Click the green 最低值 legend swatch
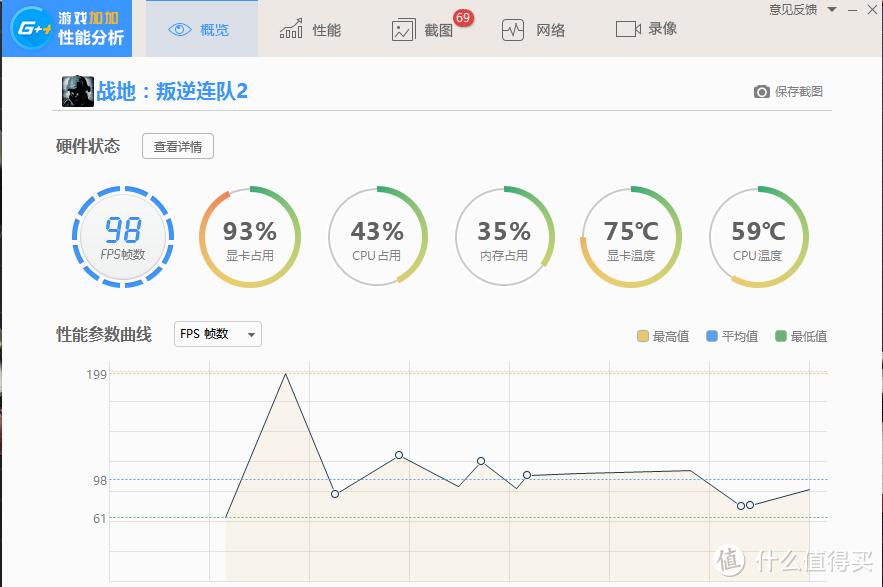Image resolution: width=883 pixels, height=587 pixels. tap(781, 336)
